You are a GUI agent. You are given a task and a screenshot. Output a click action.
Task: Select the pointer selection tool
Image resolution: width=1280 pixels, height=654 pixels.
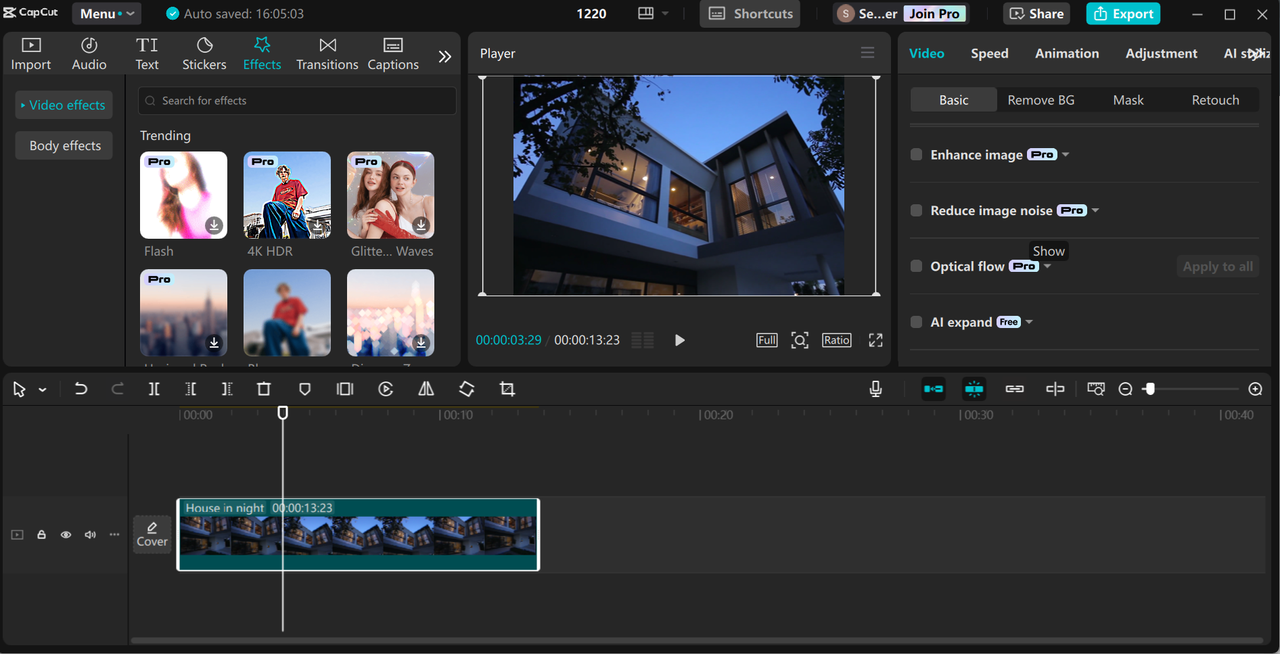[19, 389]
